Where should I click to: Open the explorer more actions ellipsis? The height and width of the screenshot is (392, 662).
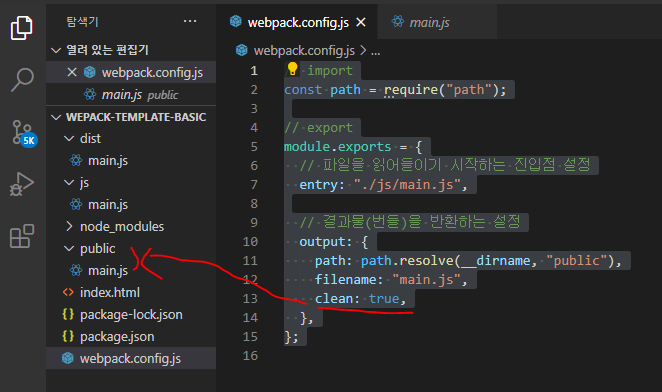point(190,21)
